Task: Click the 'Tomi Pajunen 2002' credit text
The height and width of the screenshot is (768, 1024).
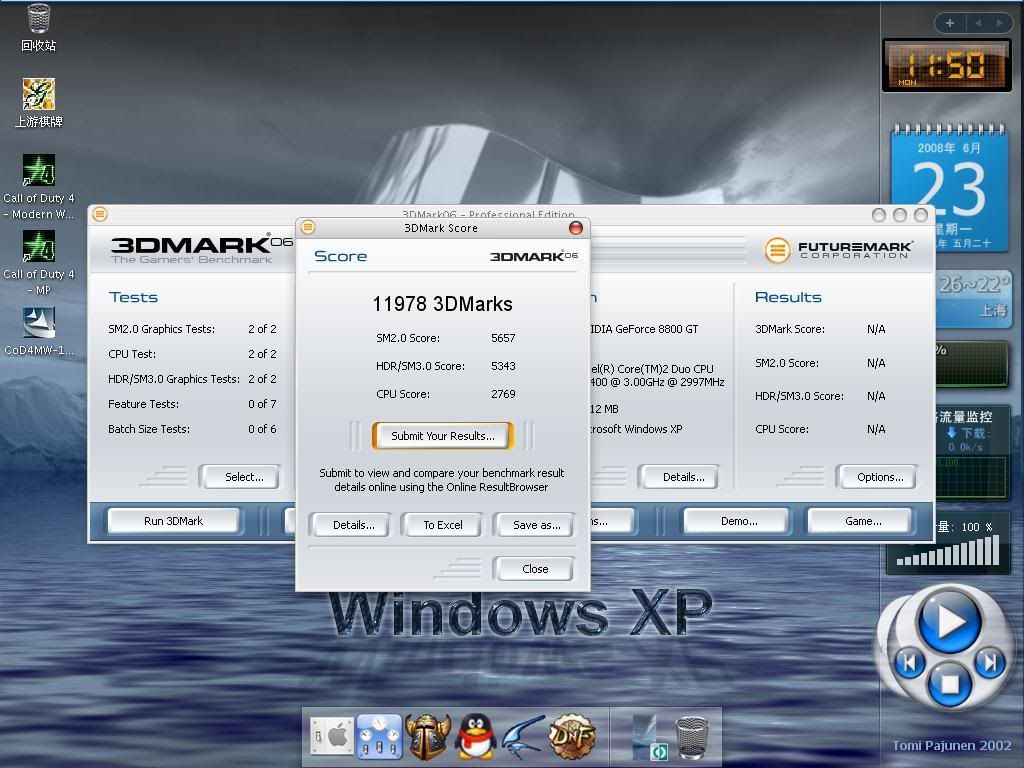Action: coord(952,745)
